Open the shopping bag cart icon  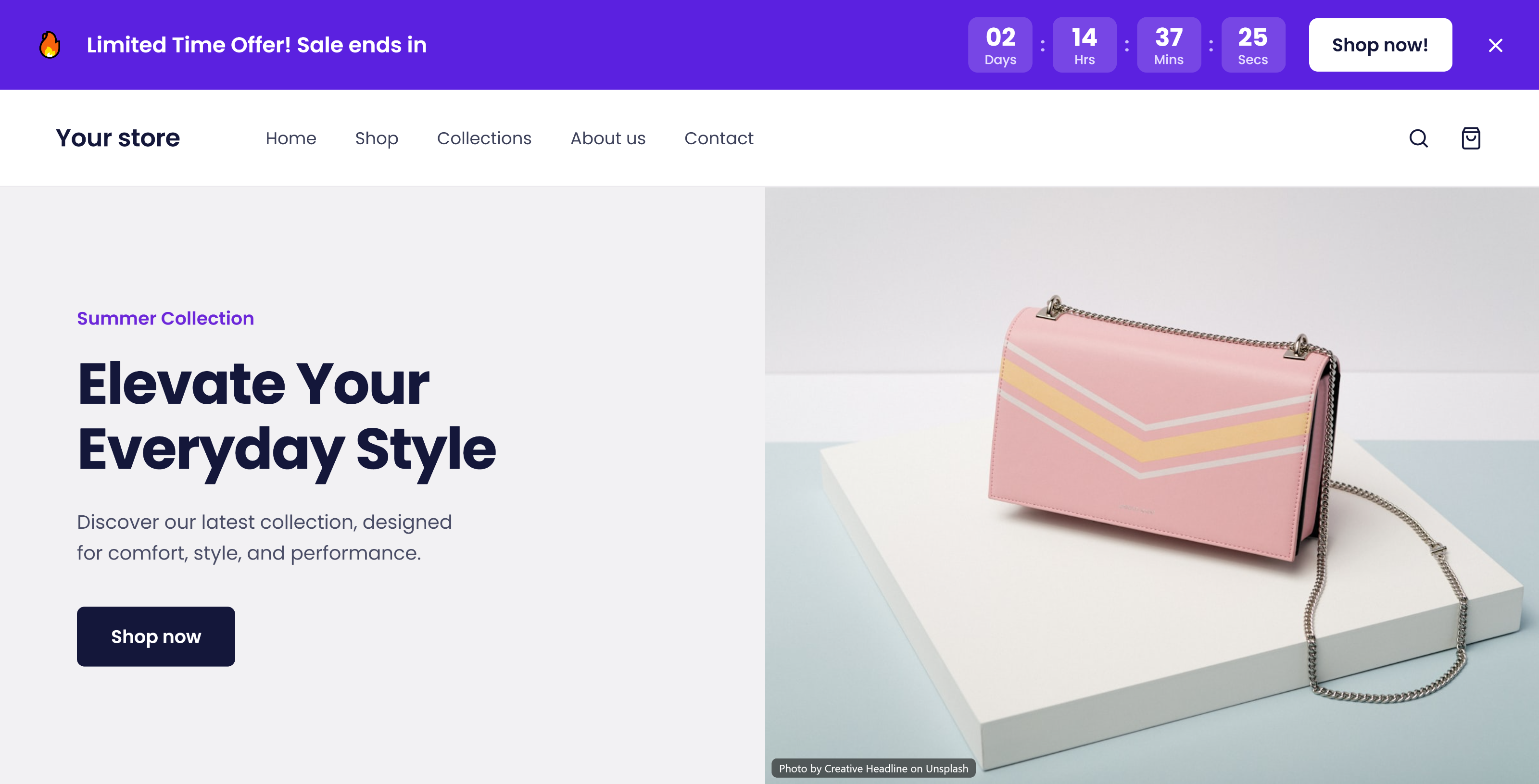point(1470,138)
